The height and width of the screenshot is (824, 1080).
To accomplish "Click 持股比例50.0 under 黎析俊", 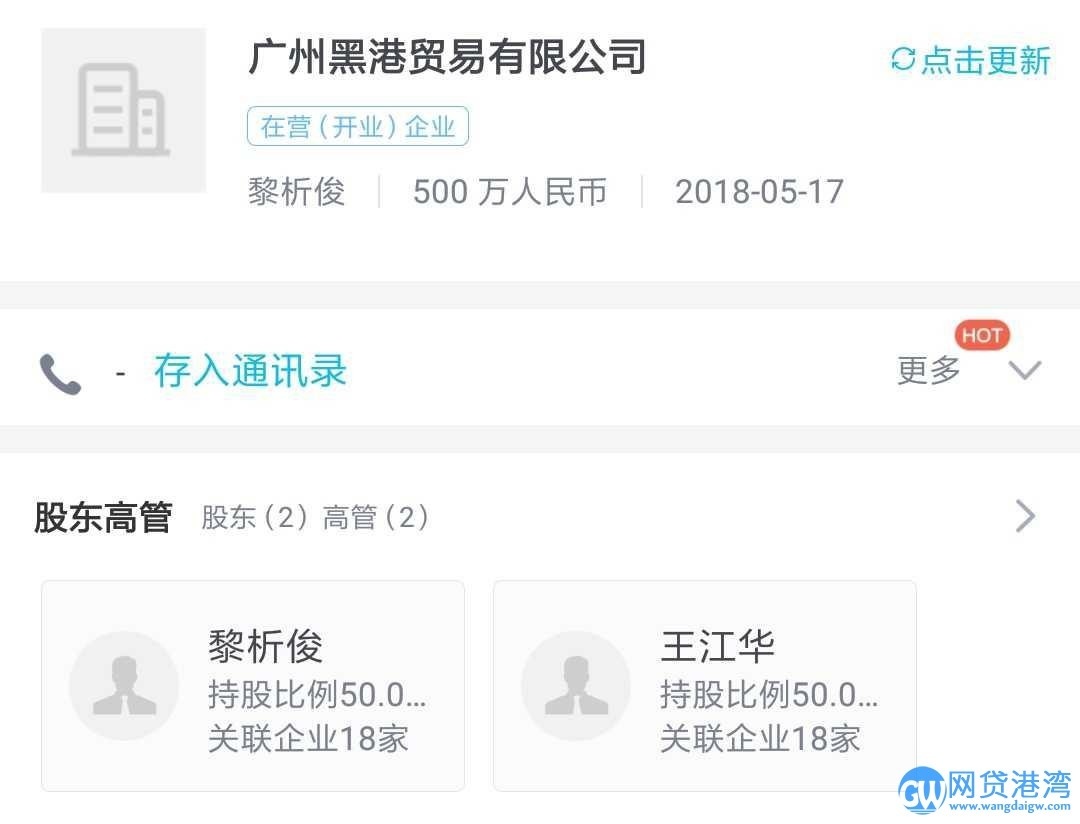I will click(x=320, y=696).
